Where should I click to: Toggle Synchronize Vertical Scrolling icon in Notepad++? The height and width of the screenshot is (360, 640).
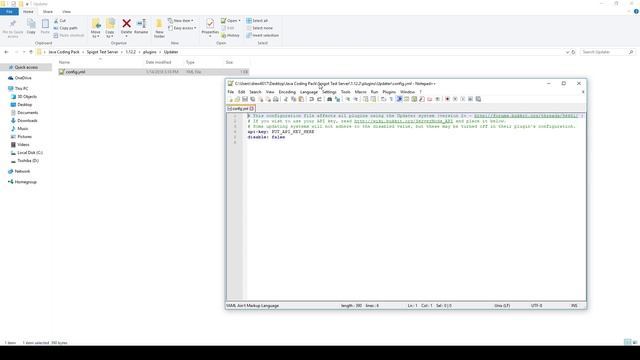tap(365, 99)
